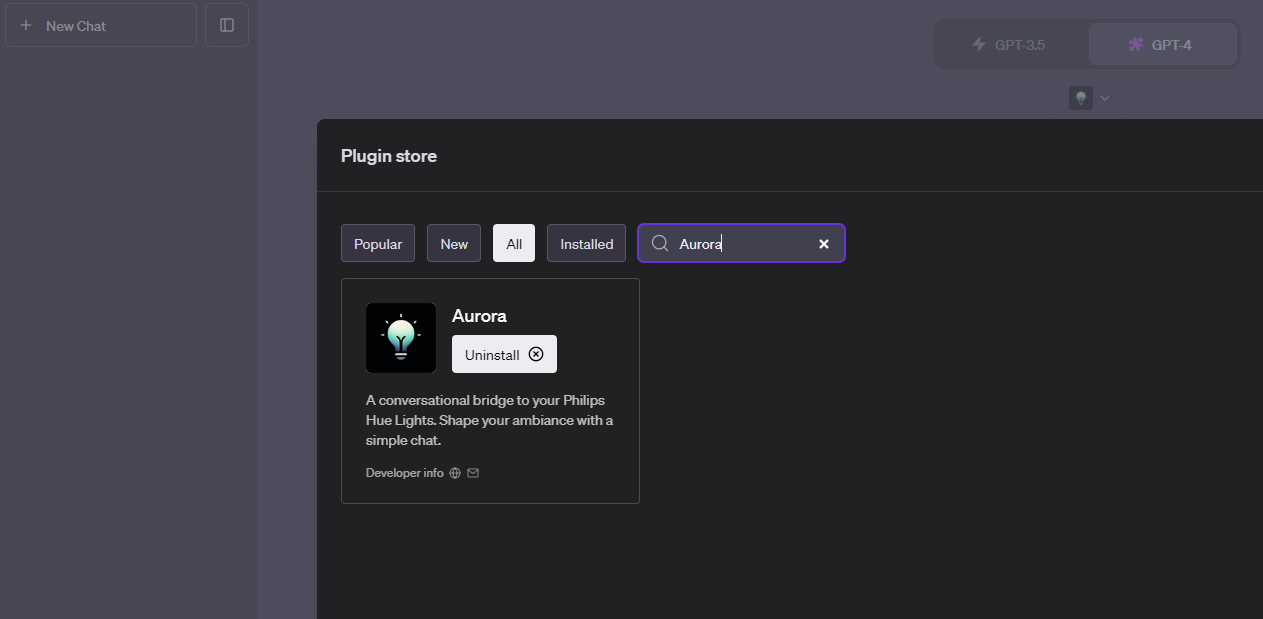Filter plugins by New

point(454,244)
